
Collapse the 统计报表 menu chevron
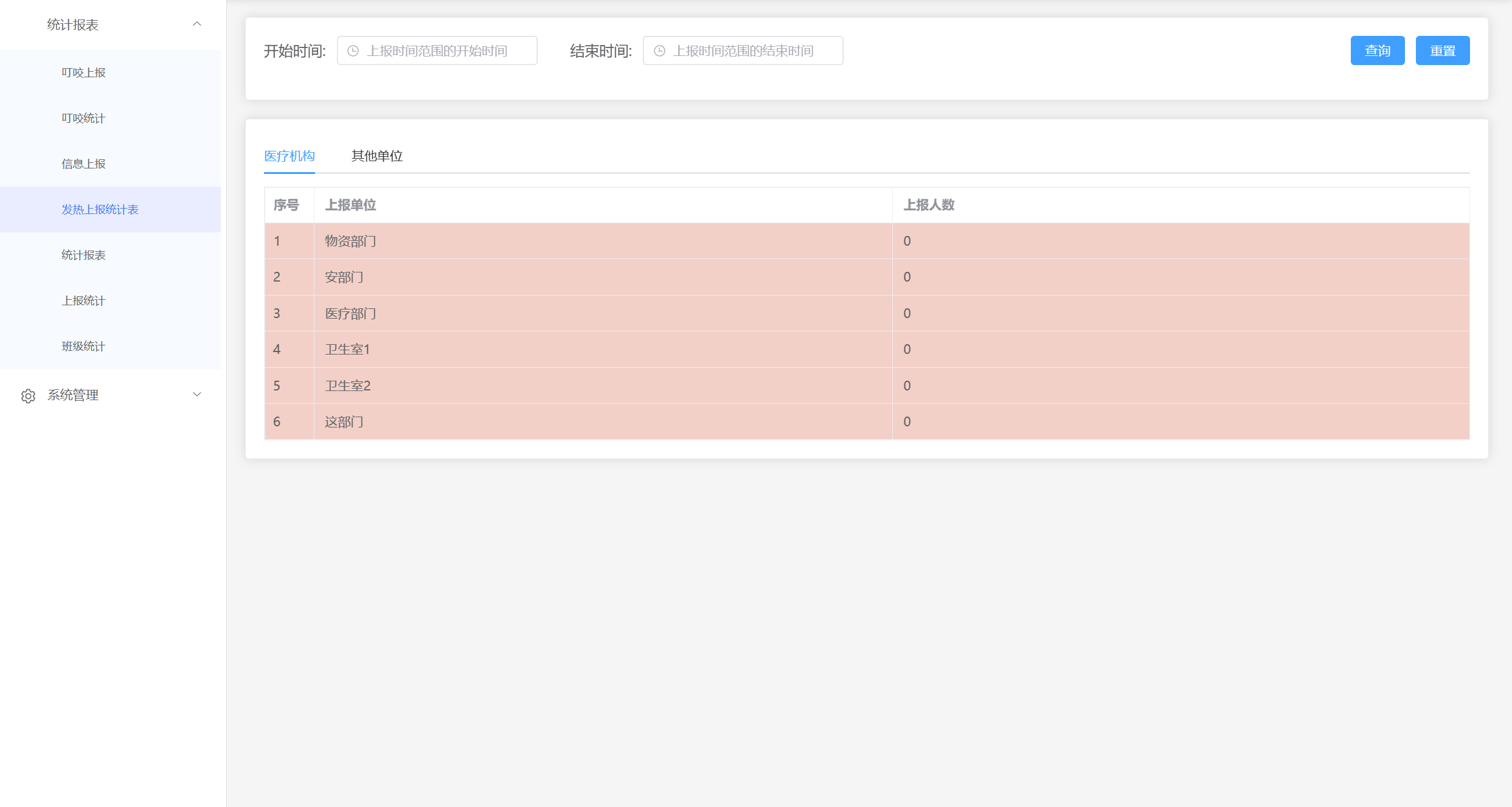pyautogui.click(x=196, y=24)
